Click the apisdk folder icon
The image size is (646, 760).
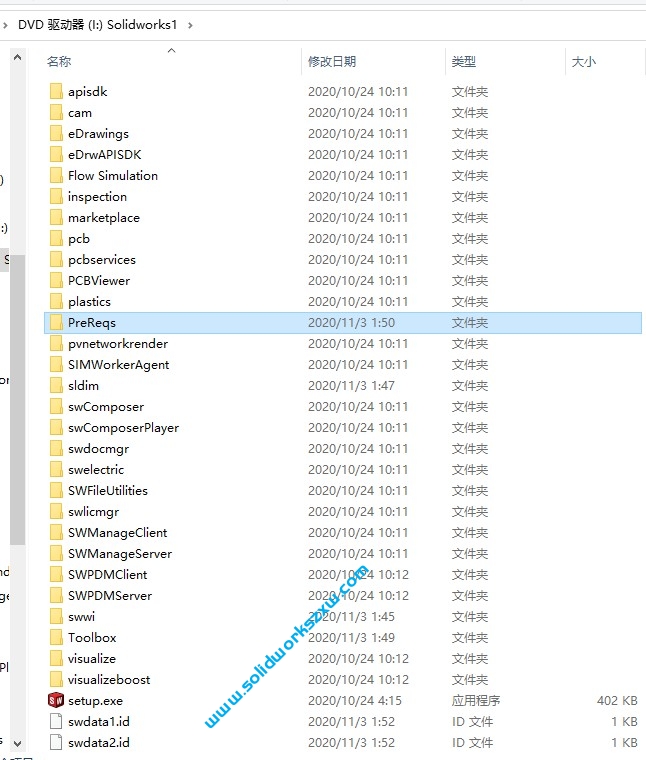pyautogui.click(x=56, y=92)
